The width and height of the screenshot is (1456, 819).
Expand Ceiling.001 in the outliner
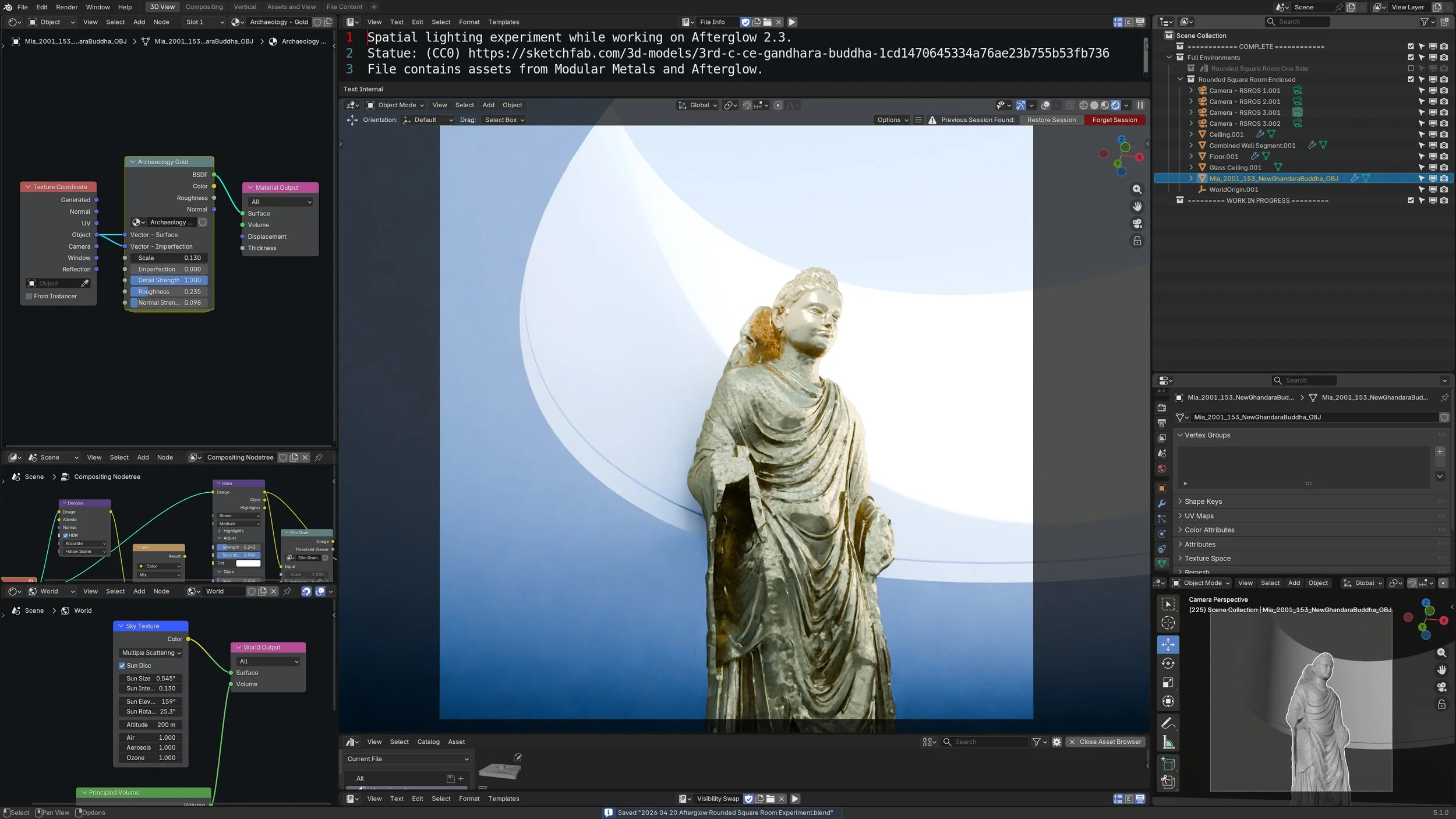pyautogui.click(x=1191, y=135)
